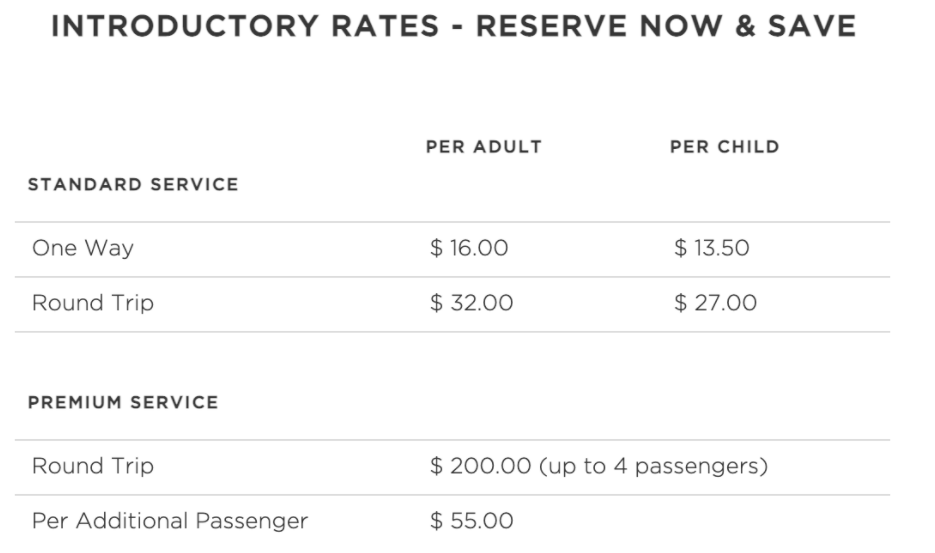Select the $27.00 child round trip price
The height and width of the screenshot is (553, 935).
[x=715, y=303]
